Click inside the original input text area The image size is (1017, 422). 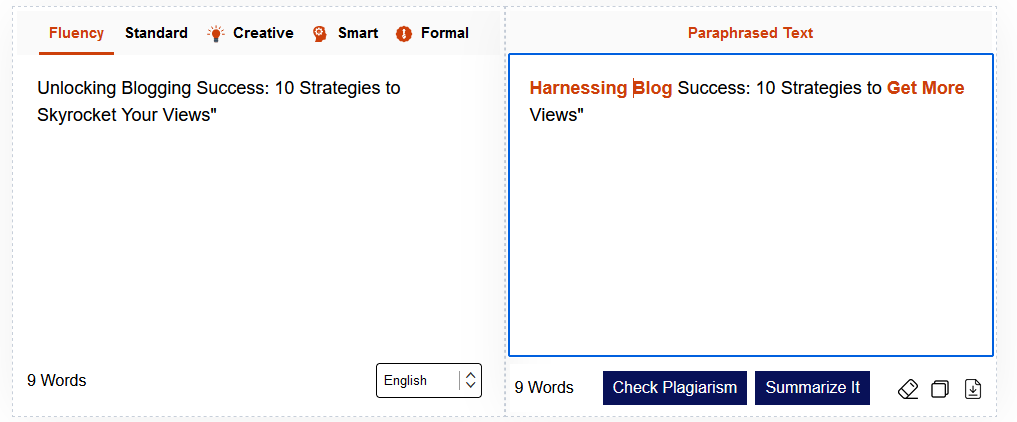(x=250, y=230)
